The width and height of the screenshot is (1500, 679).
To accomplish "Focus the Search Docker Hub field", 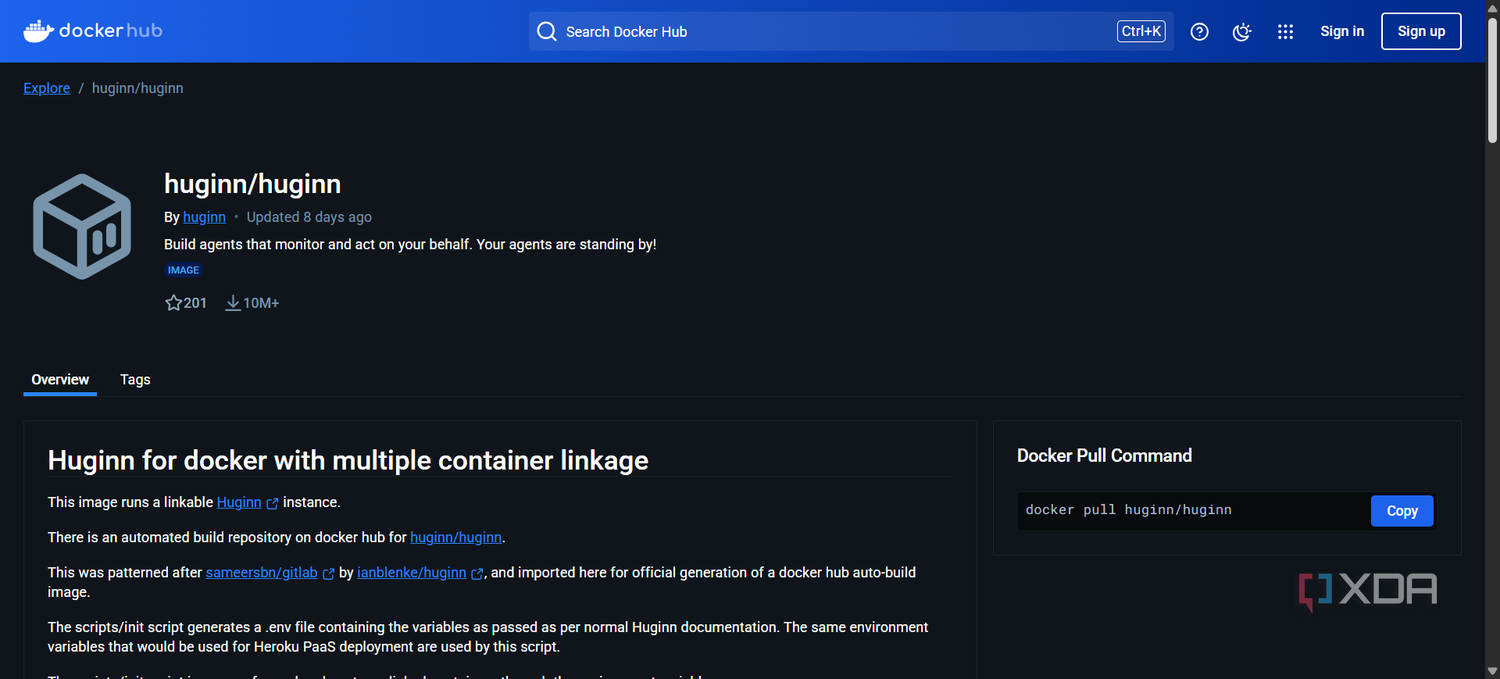I will (x=851, y=32).
